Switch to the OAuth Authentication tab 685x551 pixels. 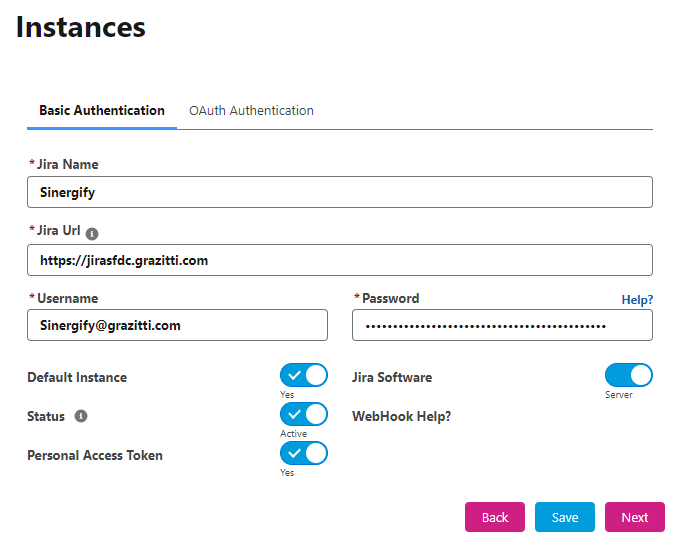click(x=251, y=111)
